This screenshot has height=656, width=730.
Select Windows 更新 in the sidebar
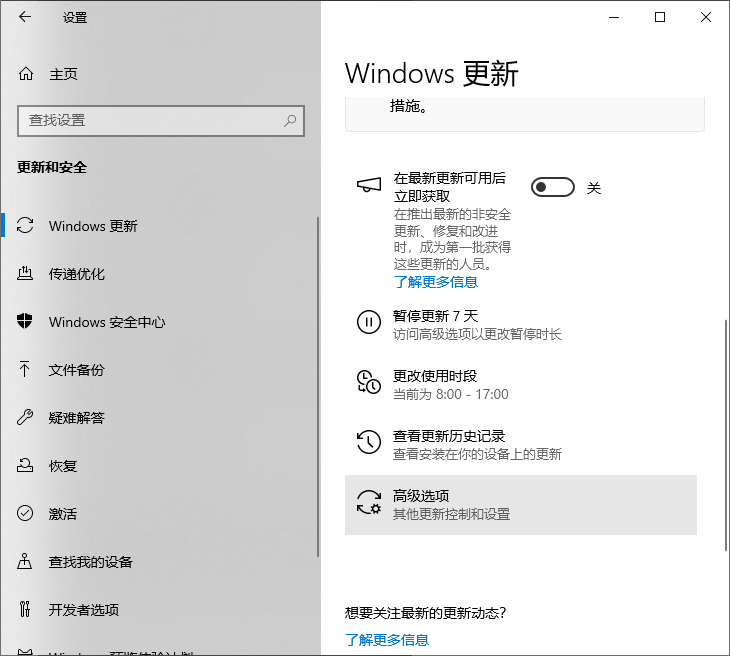pos(93,226)
